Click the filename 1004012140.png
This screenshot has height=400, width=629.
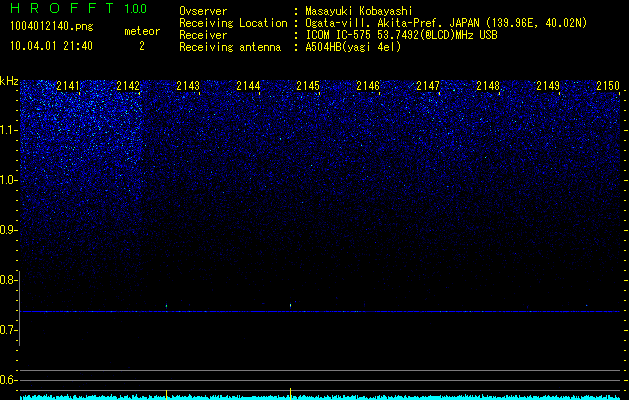(52, 26)
